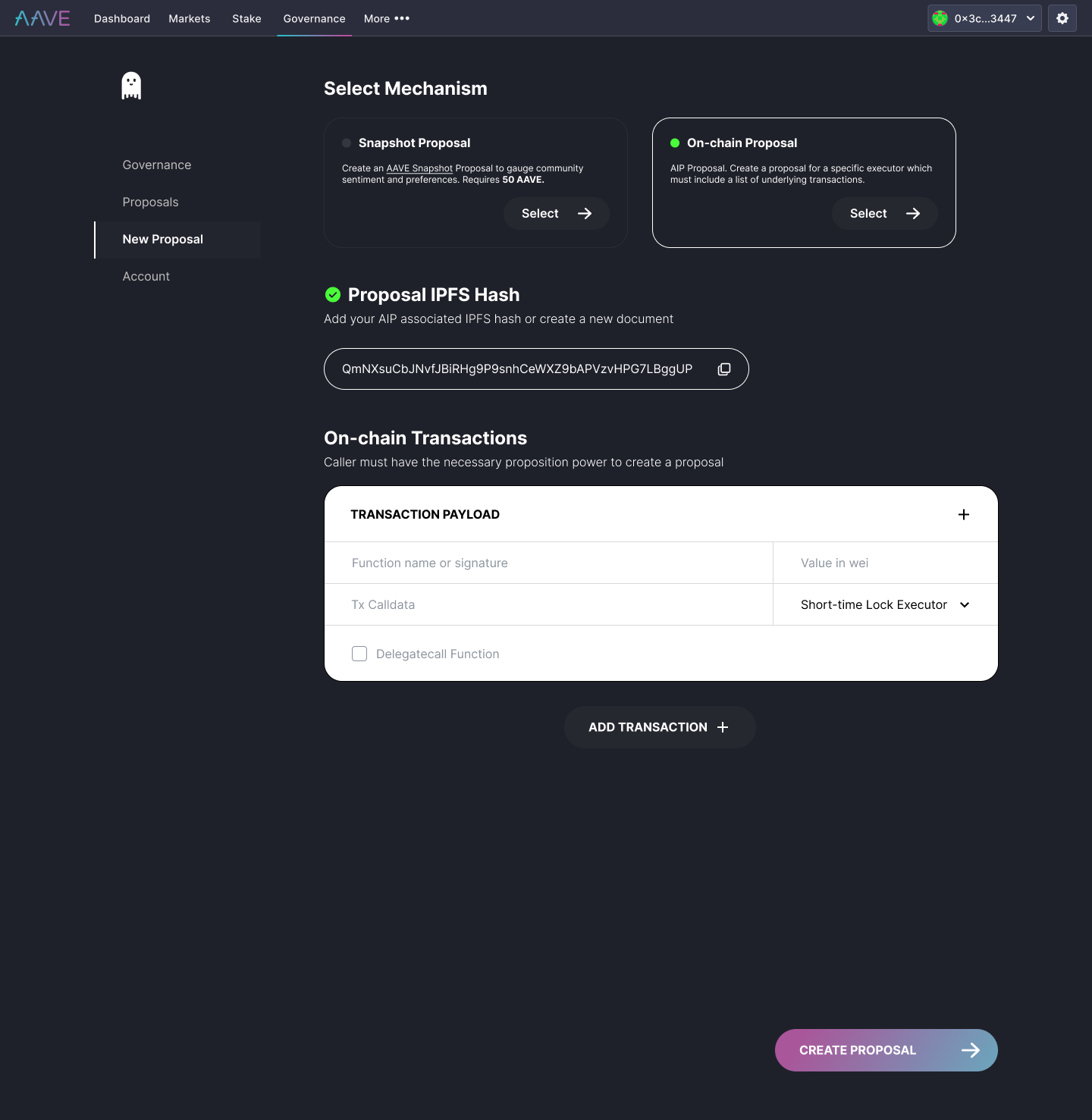Open Governance in the sidebar

(157, 165)
